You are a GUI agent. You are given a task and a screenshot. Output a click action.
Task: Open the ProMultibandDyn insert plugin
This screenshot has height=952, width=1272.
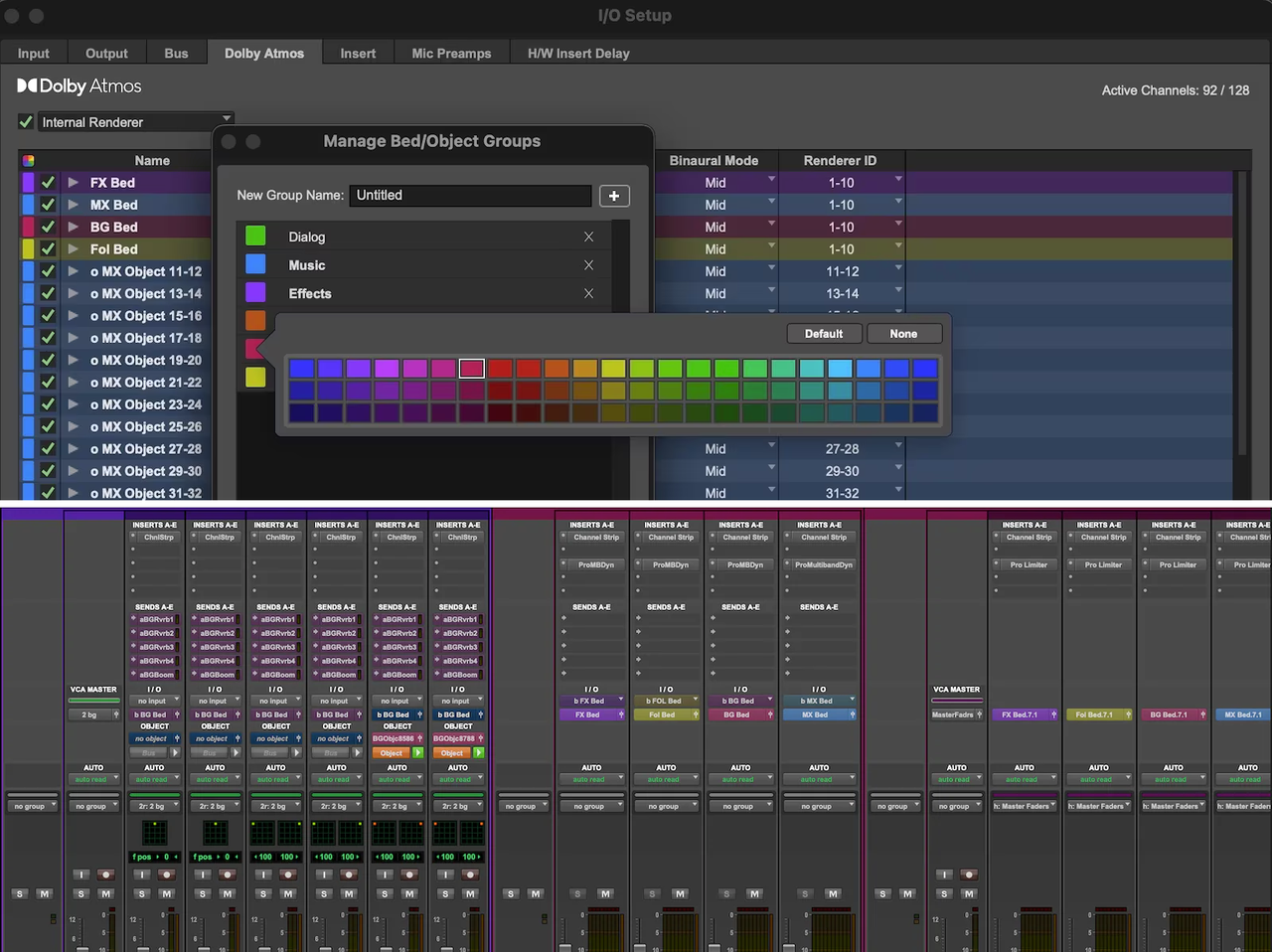tap(823, 565)
